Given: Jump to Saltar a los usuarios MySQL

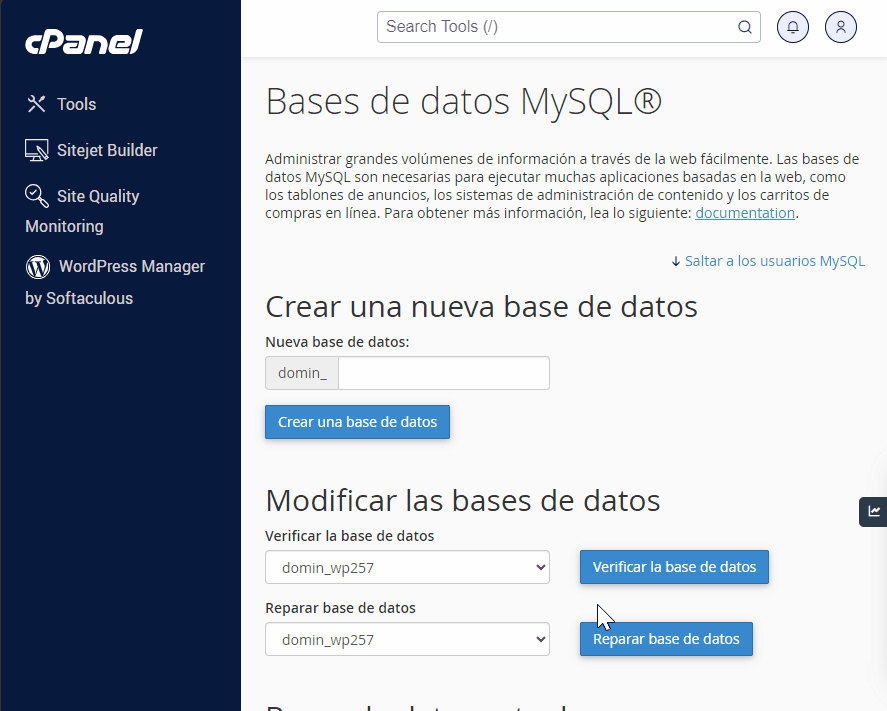Looking at the screenshot, I should point(768,261).
